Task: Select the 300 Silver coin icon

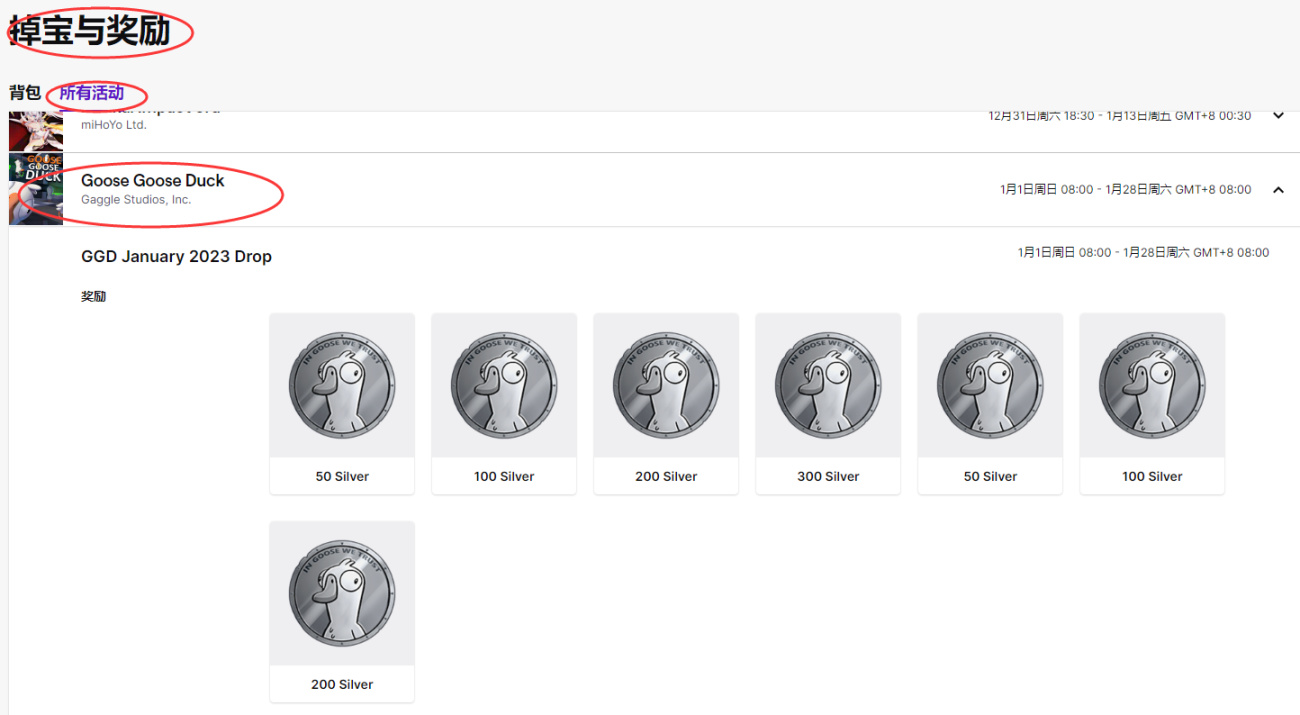Action: click(828, 385)
